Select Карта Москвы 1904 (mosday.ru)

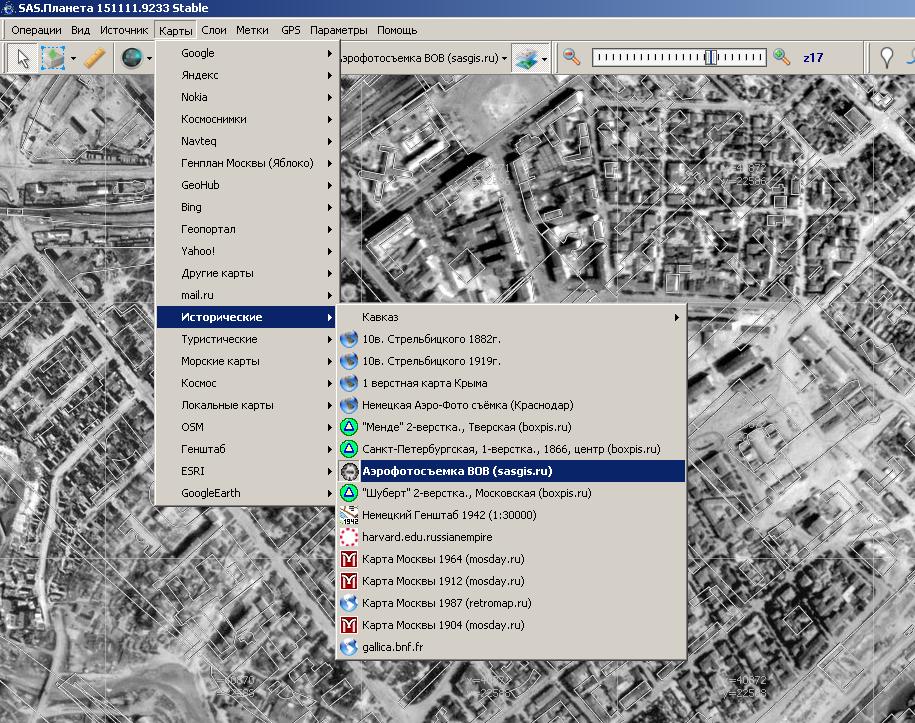[x=511, y=625]
